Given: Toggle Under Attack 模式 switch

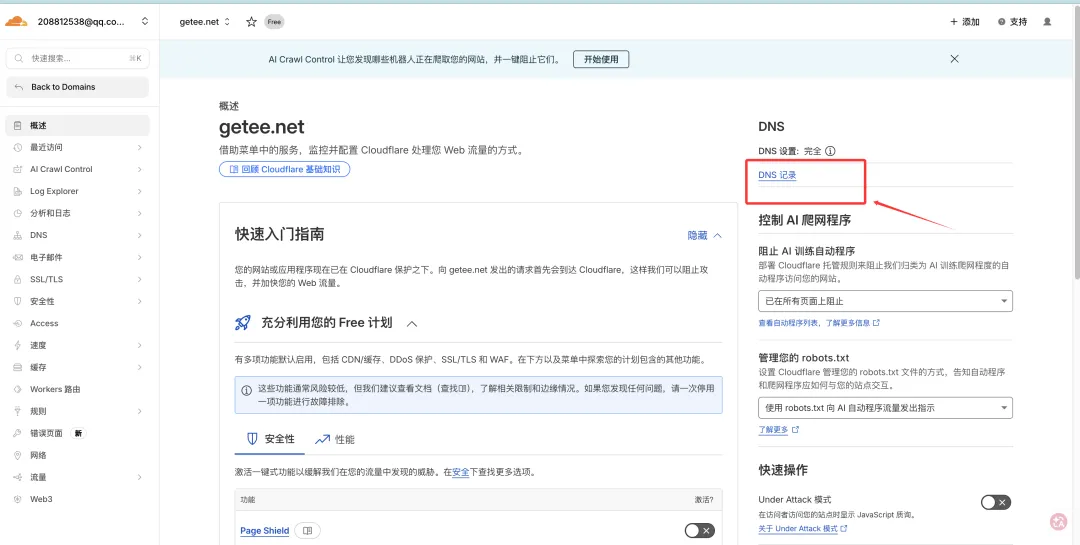Looking at the screenshot, I should [996, 502].
